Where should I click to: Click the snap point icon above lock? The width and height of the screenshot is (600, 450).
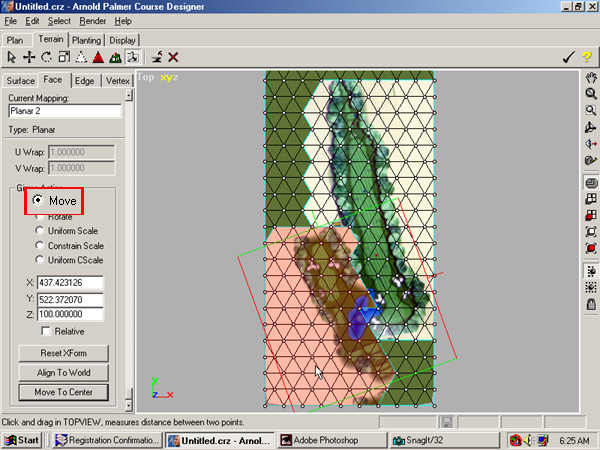pyautogui.click(x=591, y=271)
